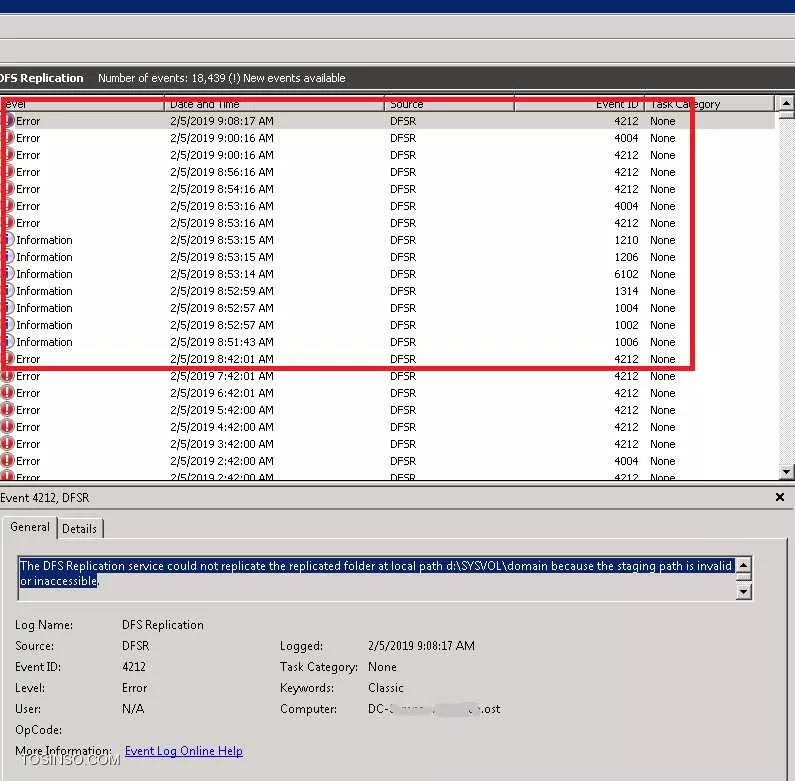The image size is (795, 781).
Task: Click the Keywords value Classic
Action: coord(386,688)
